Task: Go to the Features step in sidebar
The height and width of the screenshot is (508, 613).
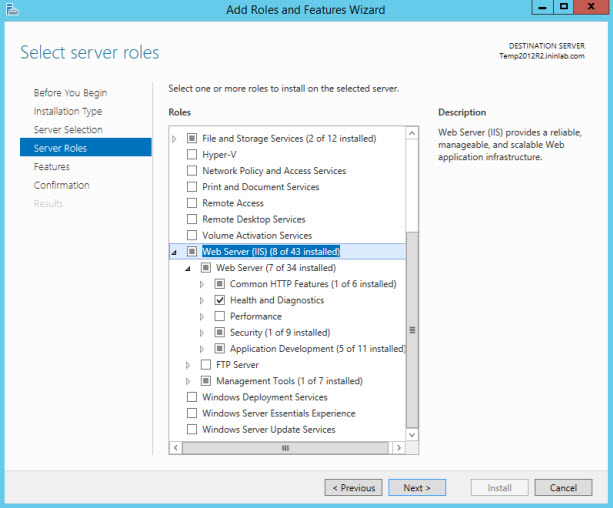Action: (x=52, y=167)
